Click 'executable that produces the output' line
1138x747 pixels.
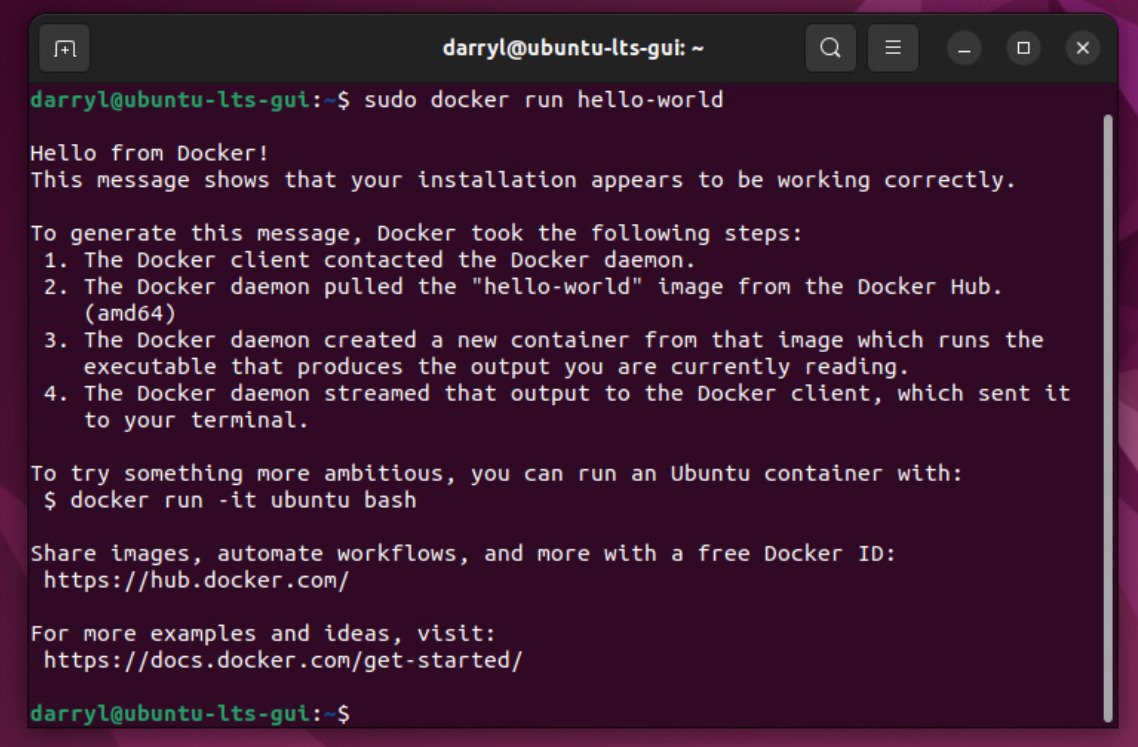[x=496, y=367]
